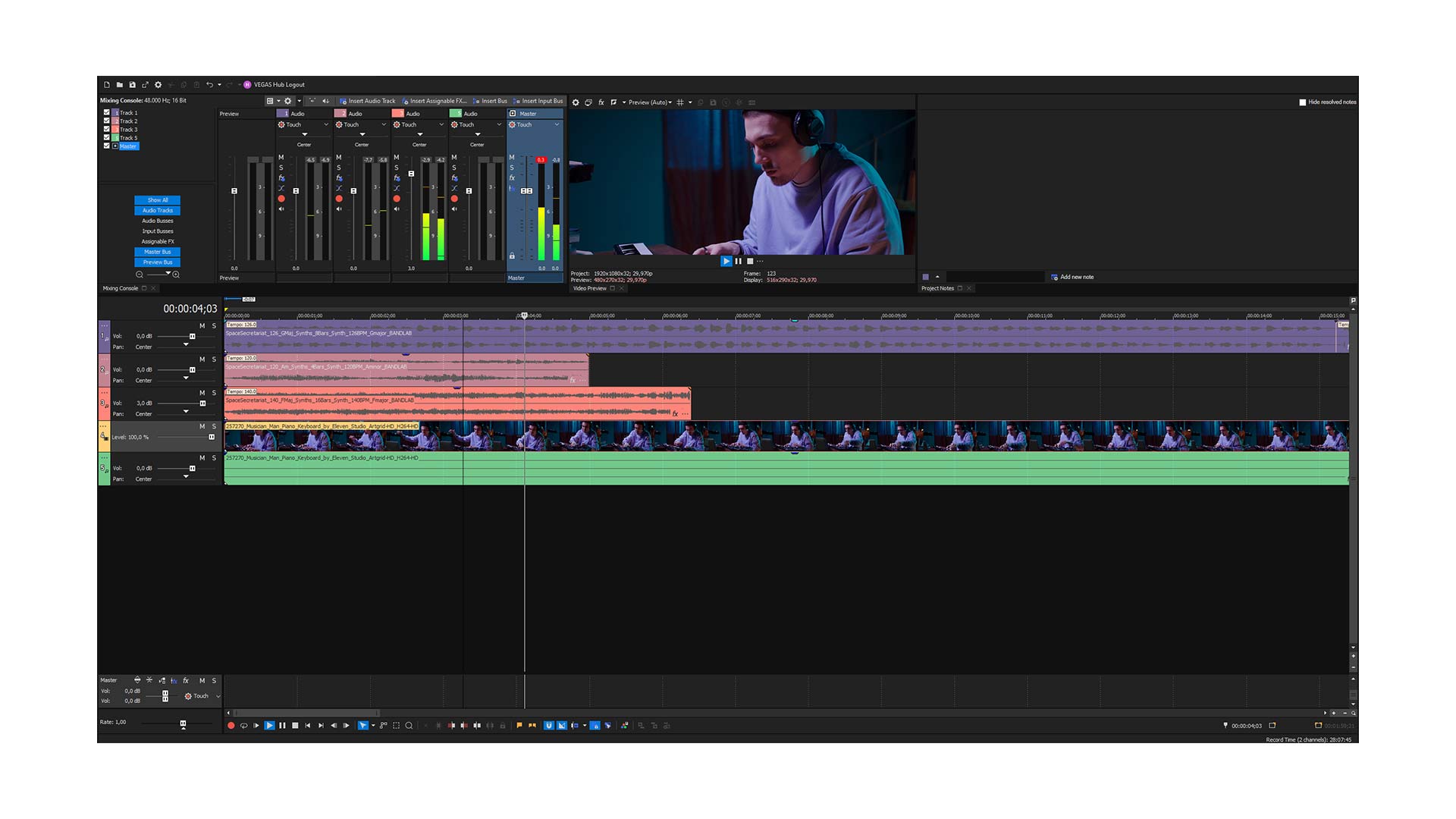Screen dimensions: 1456x819
Task: Open Mixing Console settings gear icon
Action: click(288, 101)
